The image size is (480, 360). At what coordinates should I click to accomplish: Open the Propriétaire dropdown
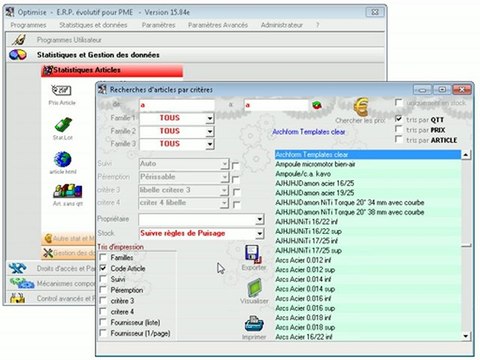pos(260,219)
